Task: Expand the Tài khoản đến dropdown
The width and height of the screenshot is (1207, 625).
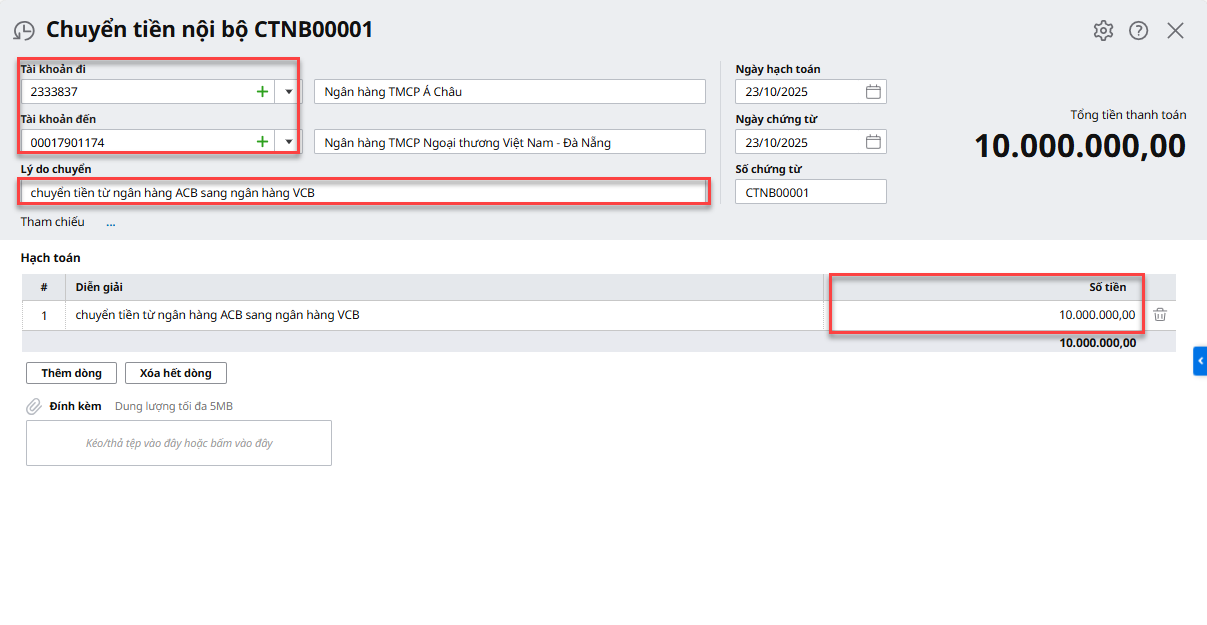Action: click(x=289, y=142)
